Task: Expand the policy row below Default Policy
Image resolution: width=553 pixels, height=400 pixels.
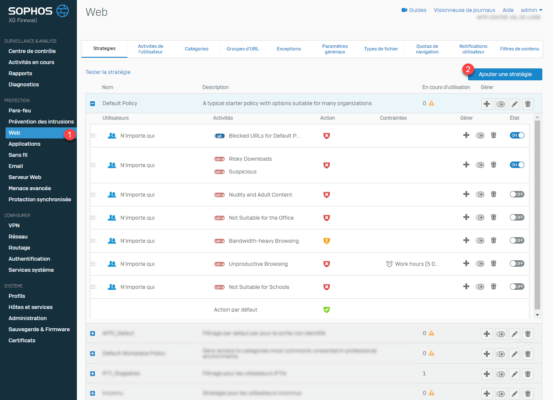Action: coord(92,333)
